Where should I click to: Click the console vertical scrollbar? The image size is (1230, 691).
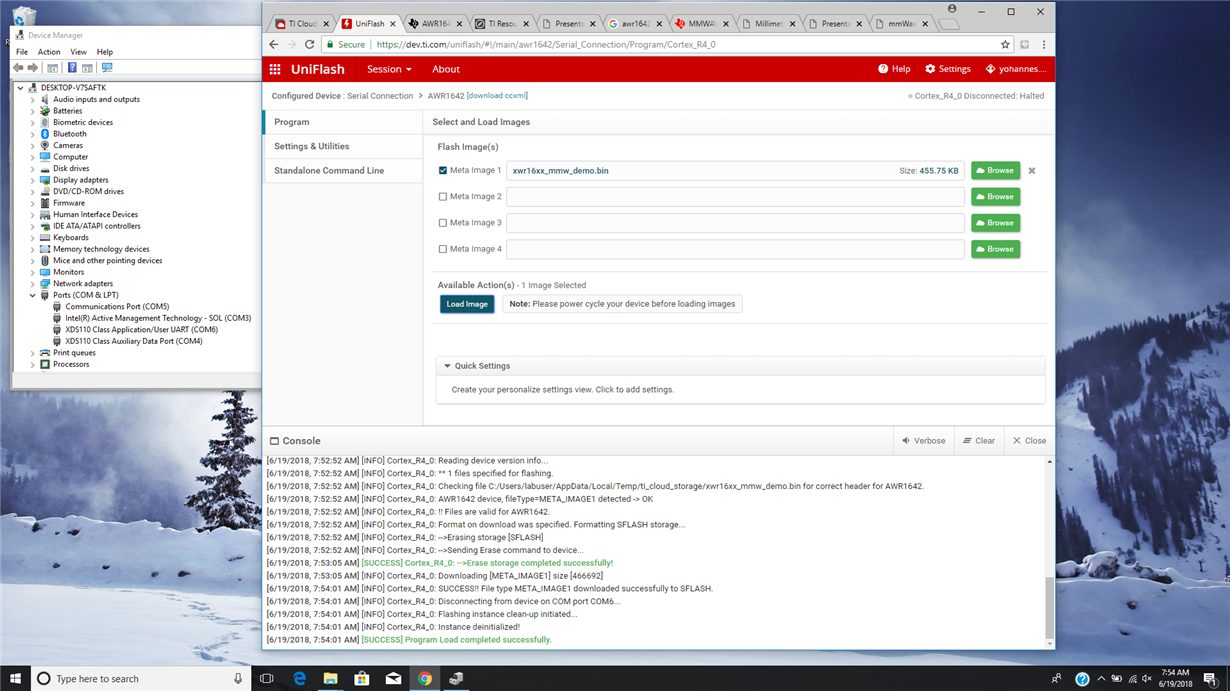(x=1049, y=607)
